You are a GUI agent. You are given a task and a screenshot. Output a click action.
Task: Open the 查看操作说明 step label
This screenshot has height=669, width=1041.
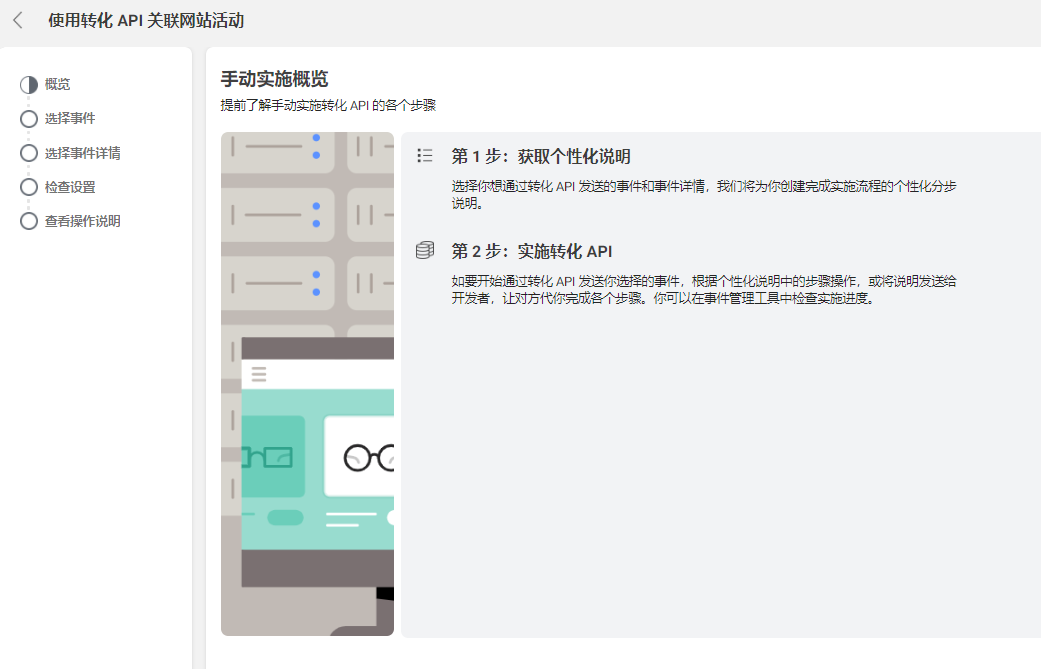(82, 221)
